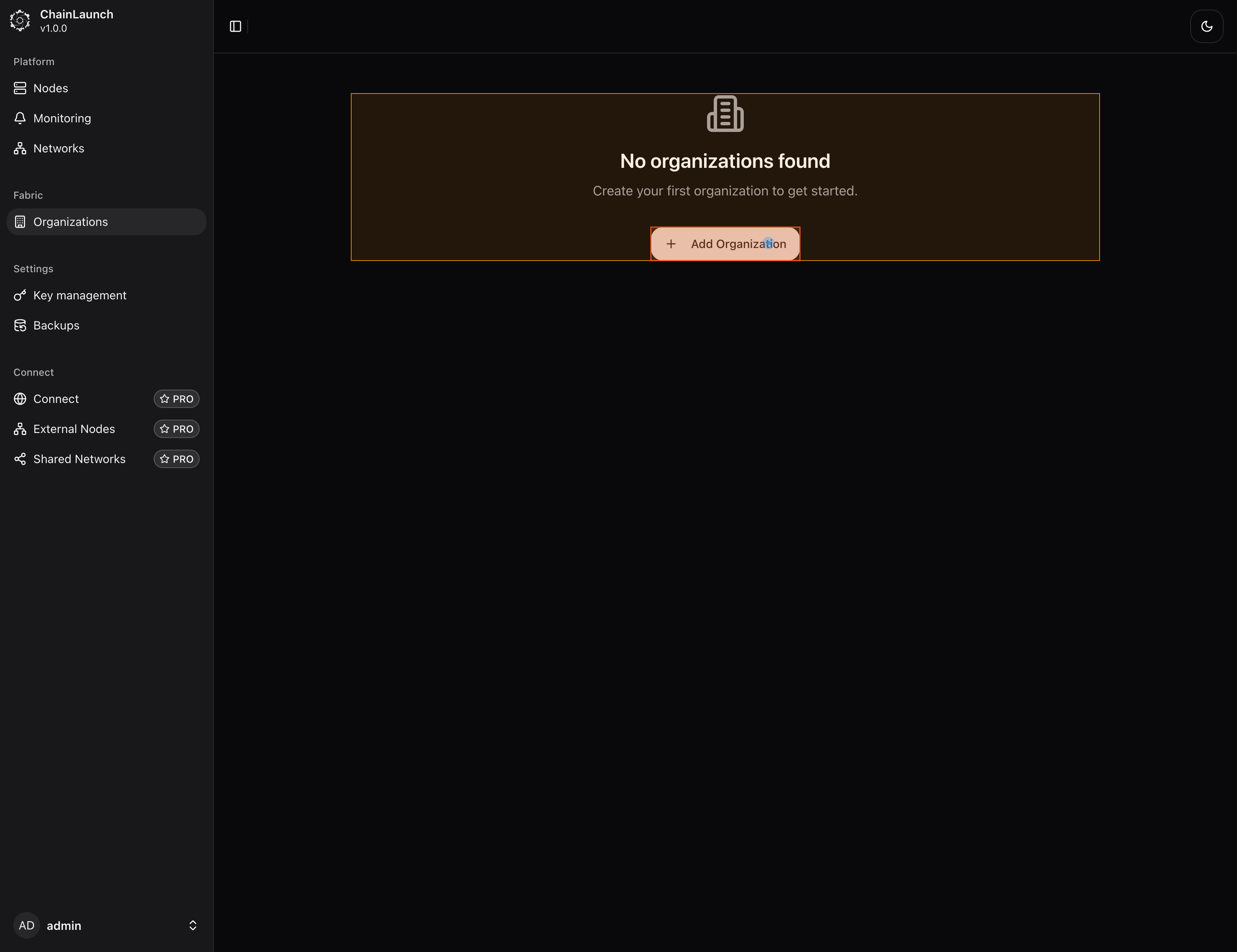Click the Shared Networks share icon
The image size is (1237, 952).
(x=20, y=459)
